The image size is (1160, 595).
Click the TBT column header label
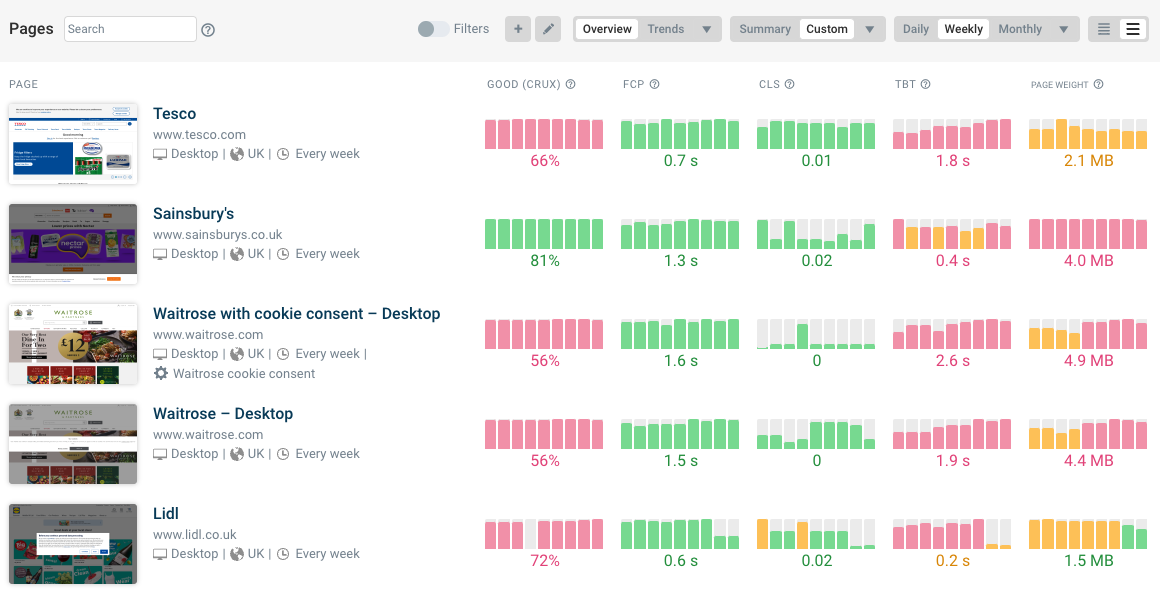[906, 84]
